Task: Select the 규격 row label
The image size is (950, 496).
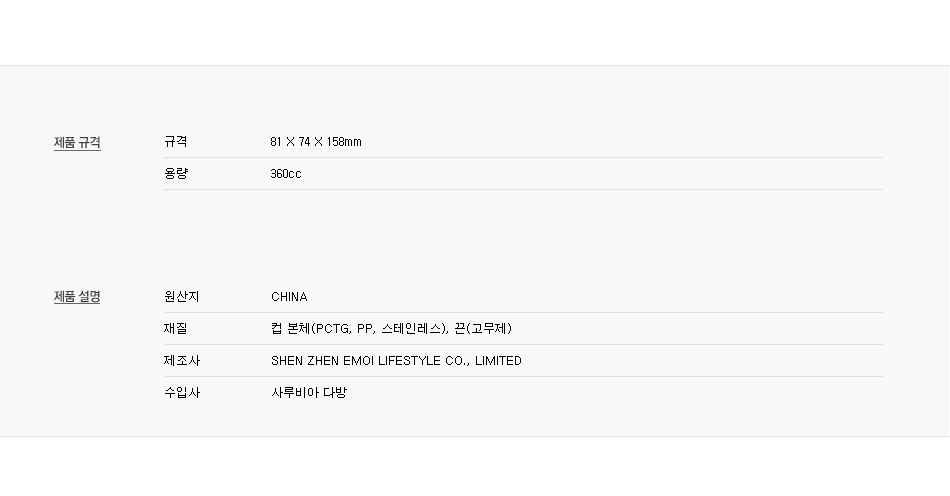Action: tap(176, 142)
